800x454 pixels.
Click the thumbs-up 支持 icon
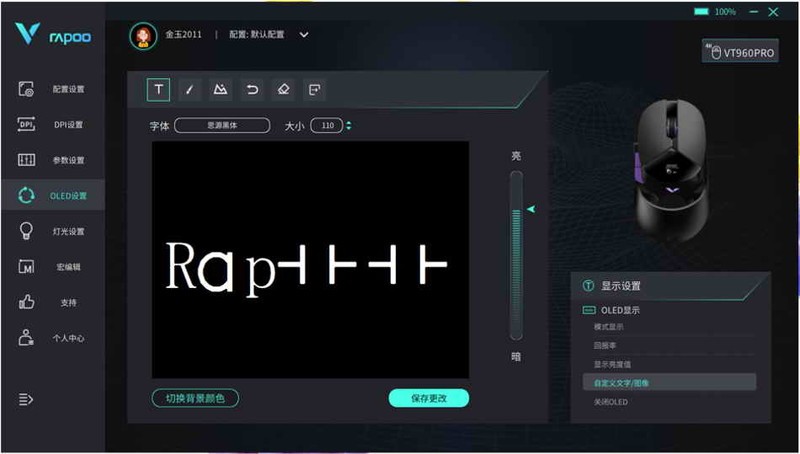26,302
